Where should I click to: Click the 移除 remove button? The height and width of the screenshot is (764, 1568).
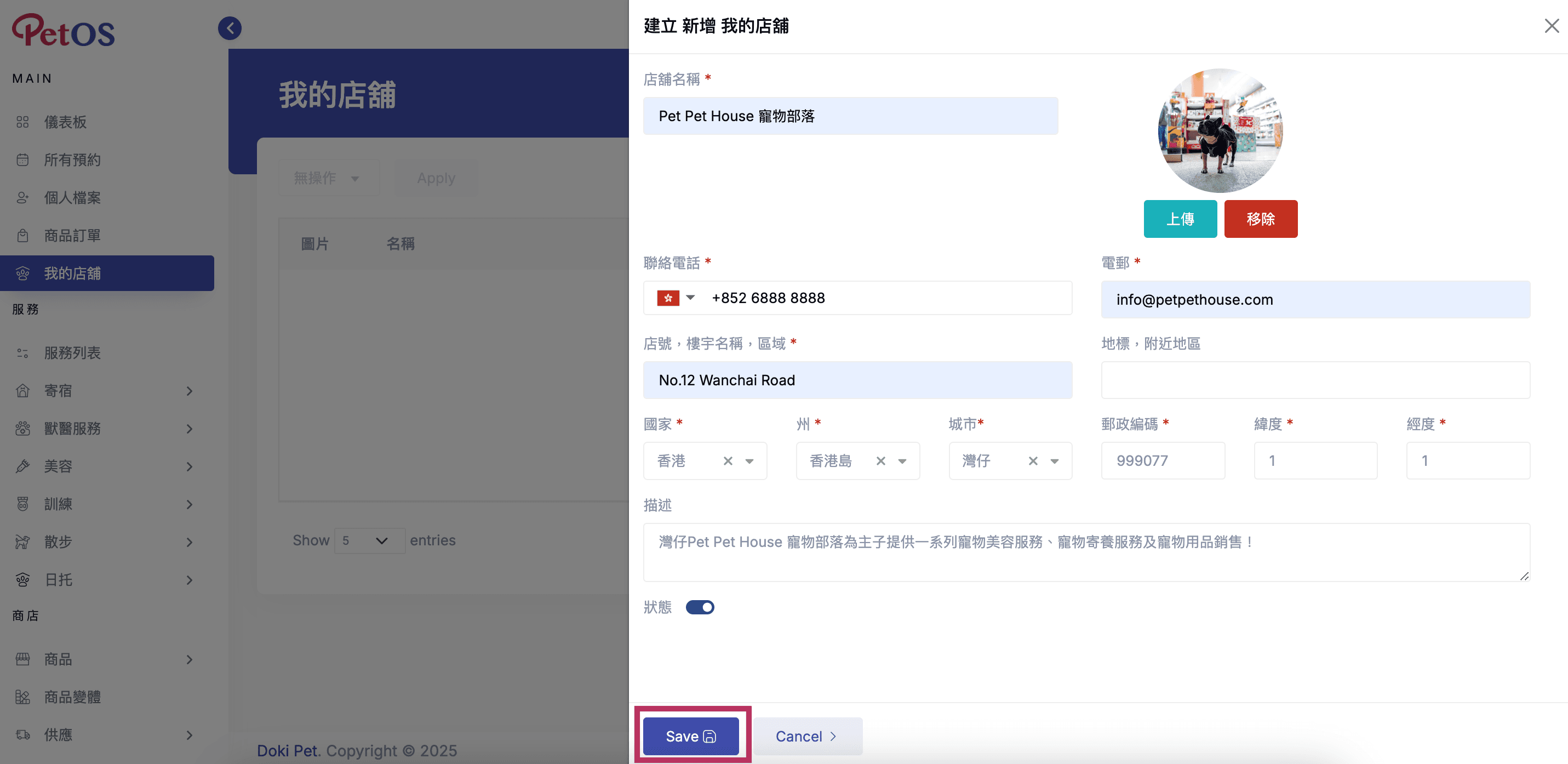coord(1261,219)
